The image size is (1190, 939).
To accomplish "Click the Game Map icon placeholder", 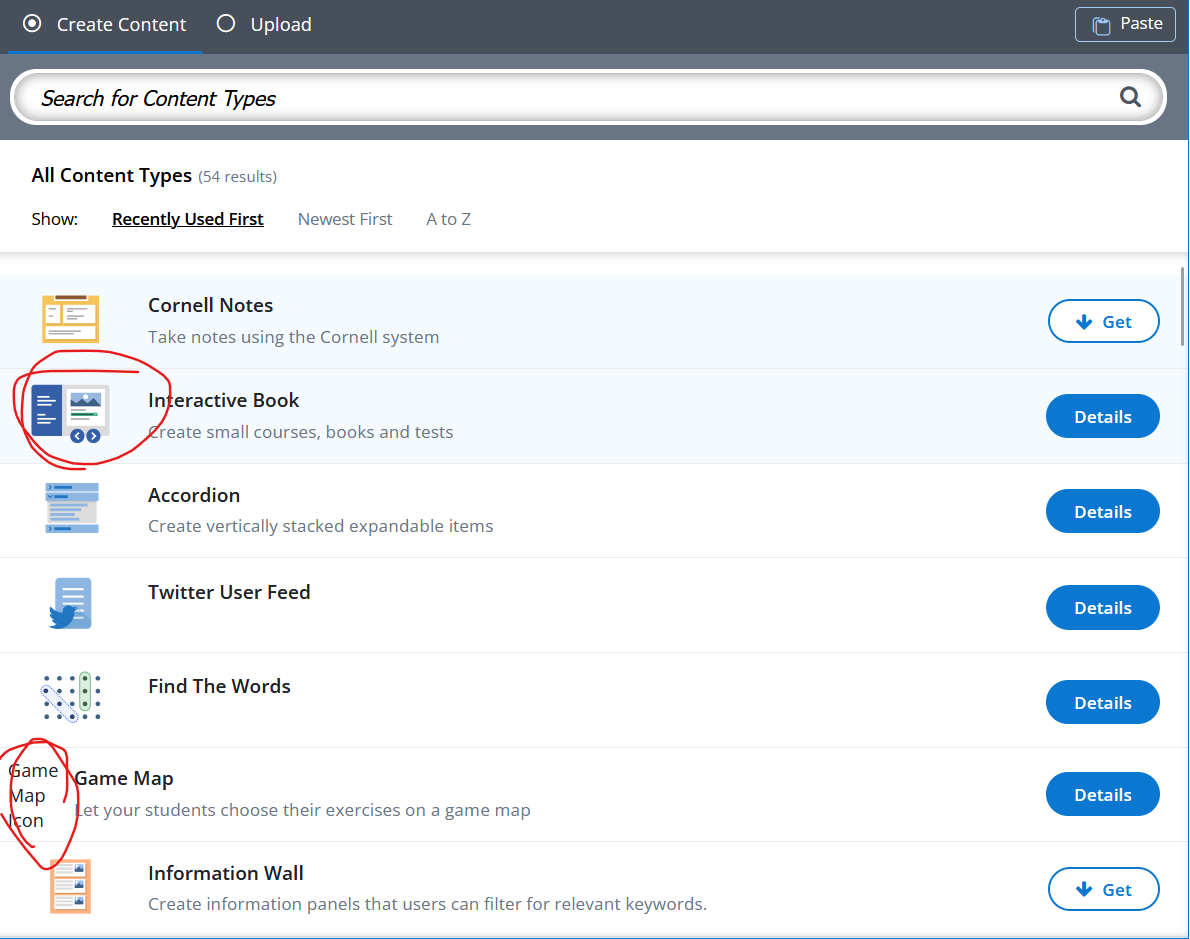I will pyautogui.click(x=33, y=796).
